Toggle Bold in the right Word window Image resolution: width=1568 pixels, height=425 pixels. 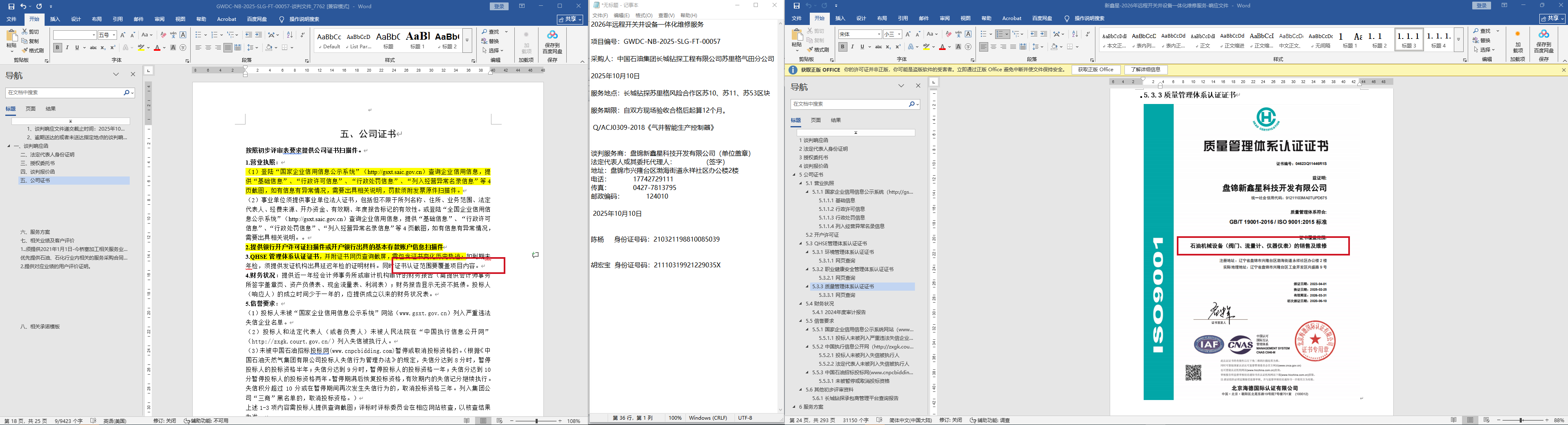tap(843, 47)
